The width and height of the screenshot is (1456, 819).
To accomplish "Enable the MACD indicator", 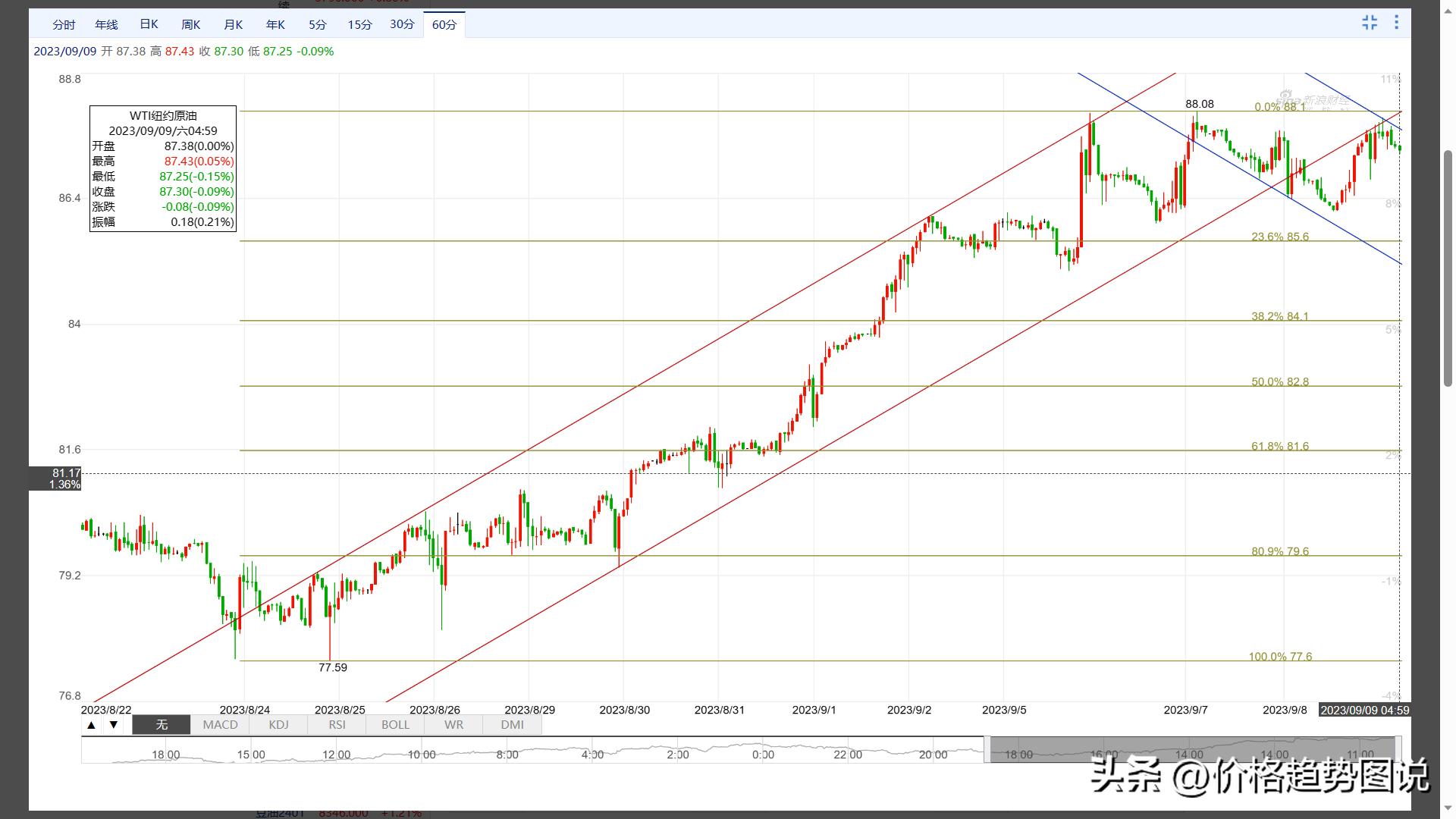I will [x=220, y=725].
